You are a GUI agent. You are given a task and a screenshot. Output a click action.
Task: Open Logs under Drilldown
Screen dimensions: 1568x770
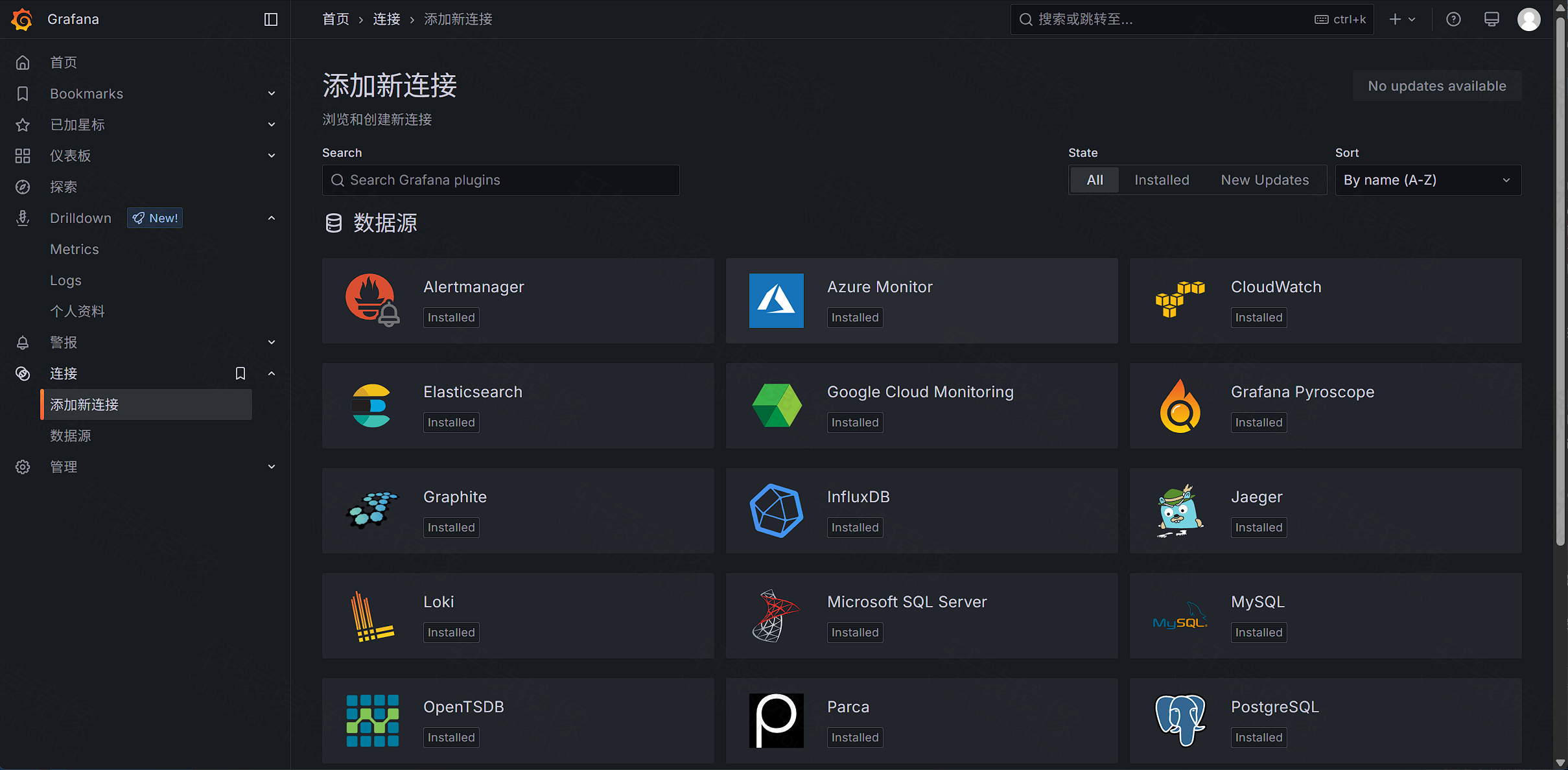click(x=65, y=280)
